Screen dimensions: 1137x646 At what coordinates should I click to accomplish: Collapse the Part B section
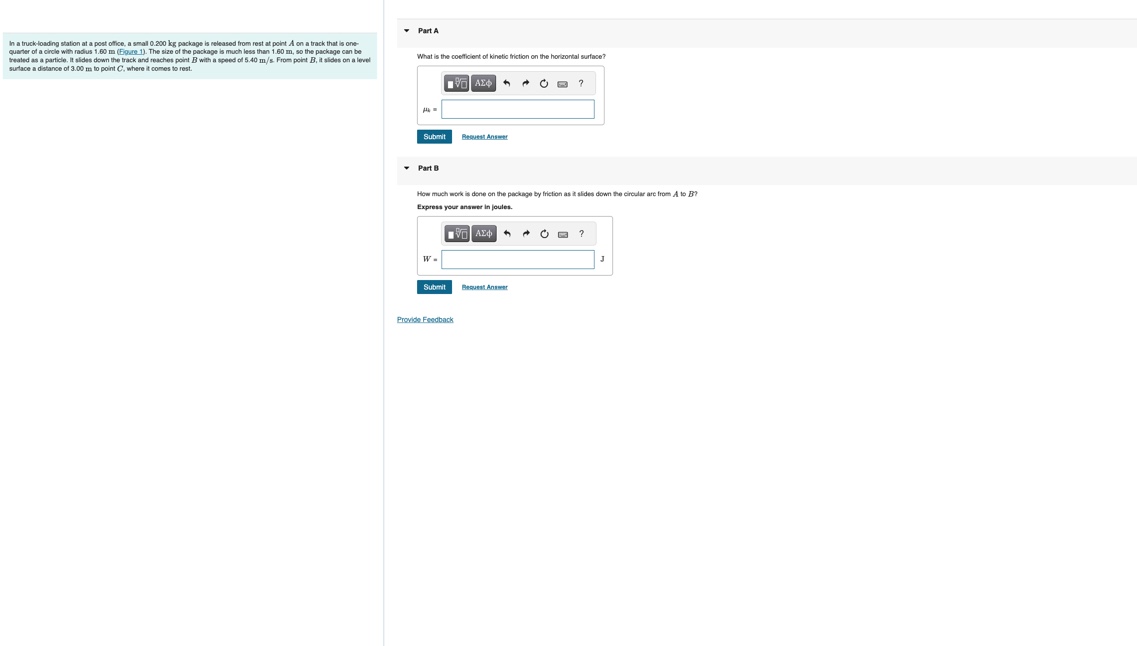pos(407,167)
